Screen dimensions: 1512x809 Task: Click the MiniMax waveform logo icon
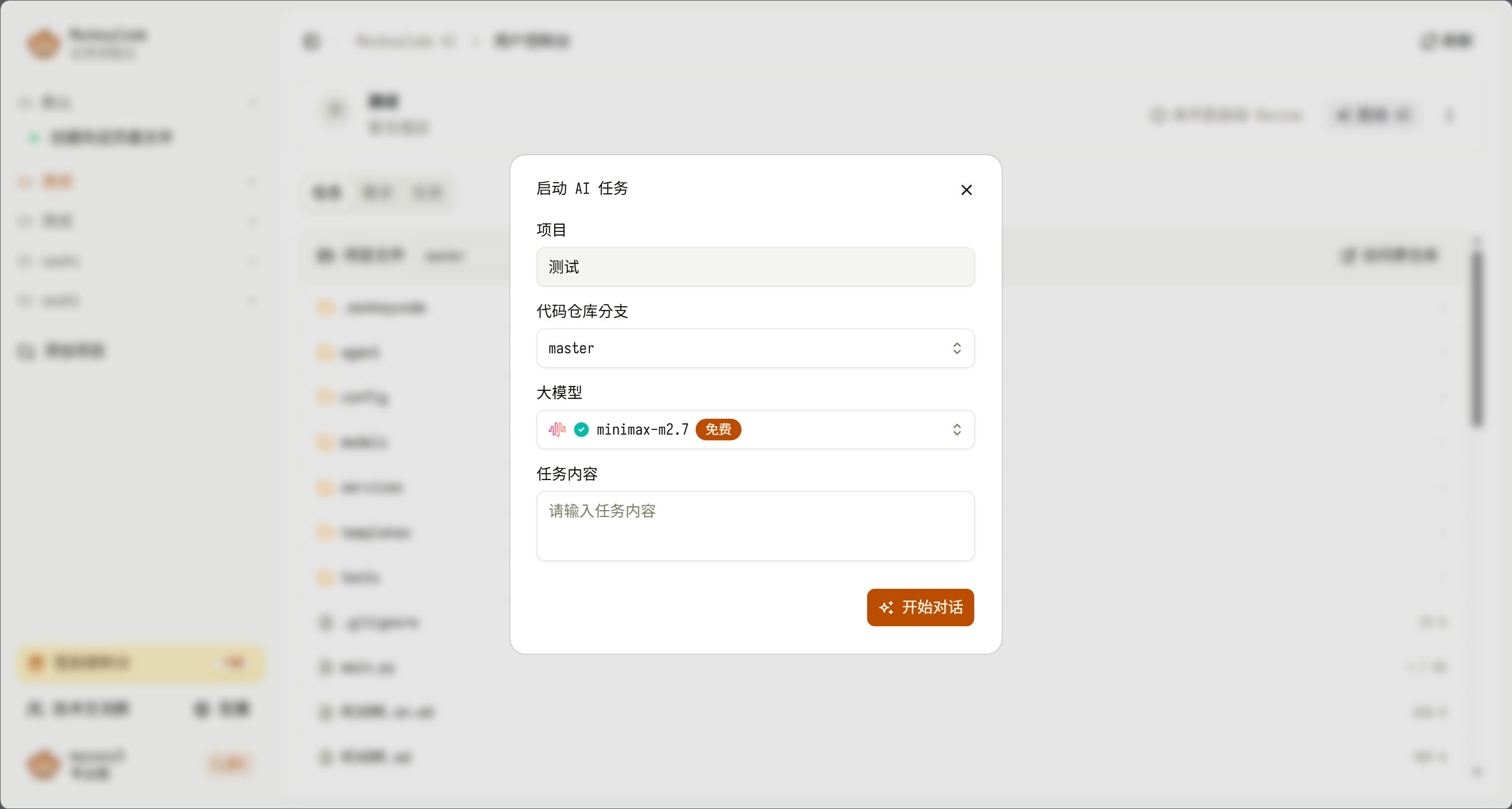(x=556, y=429)
